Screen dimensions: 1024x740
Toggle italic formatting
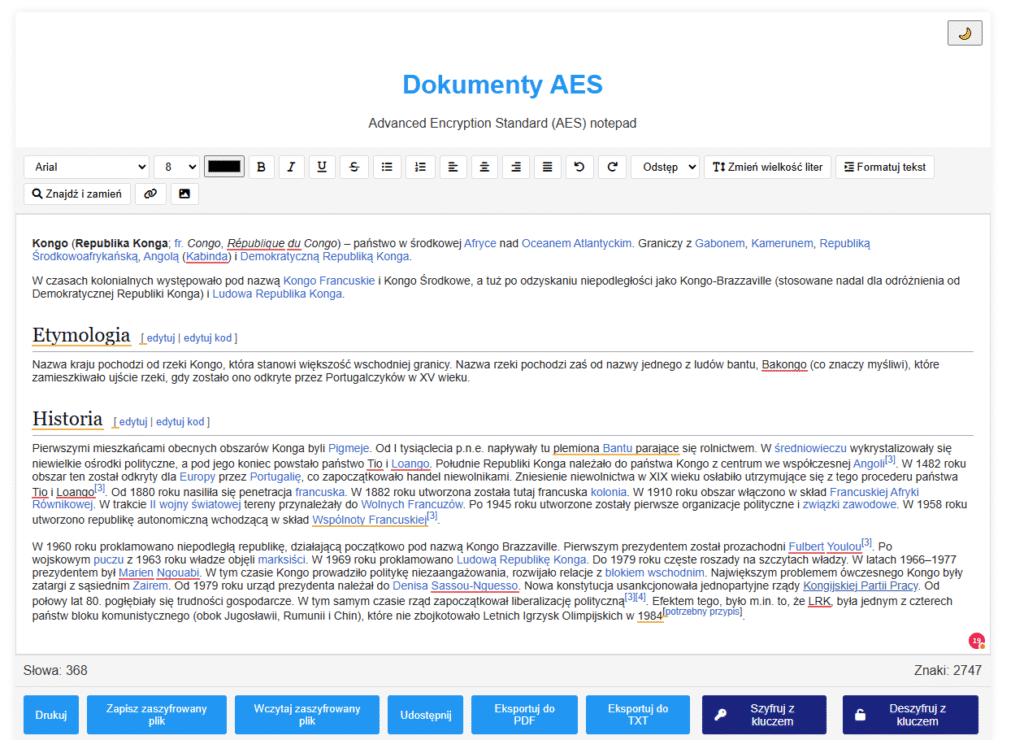point(291,167)
